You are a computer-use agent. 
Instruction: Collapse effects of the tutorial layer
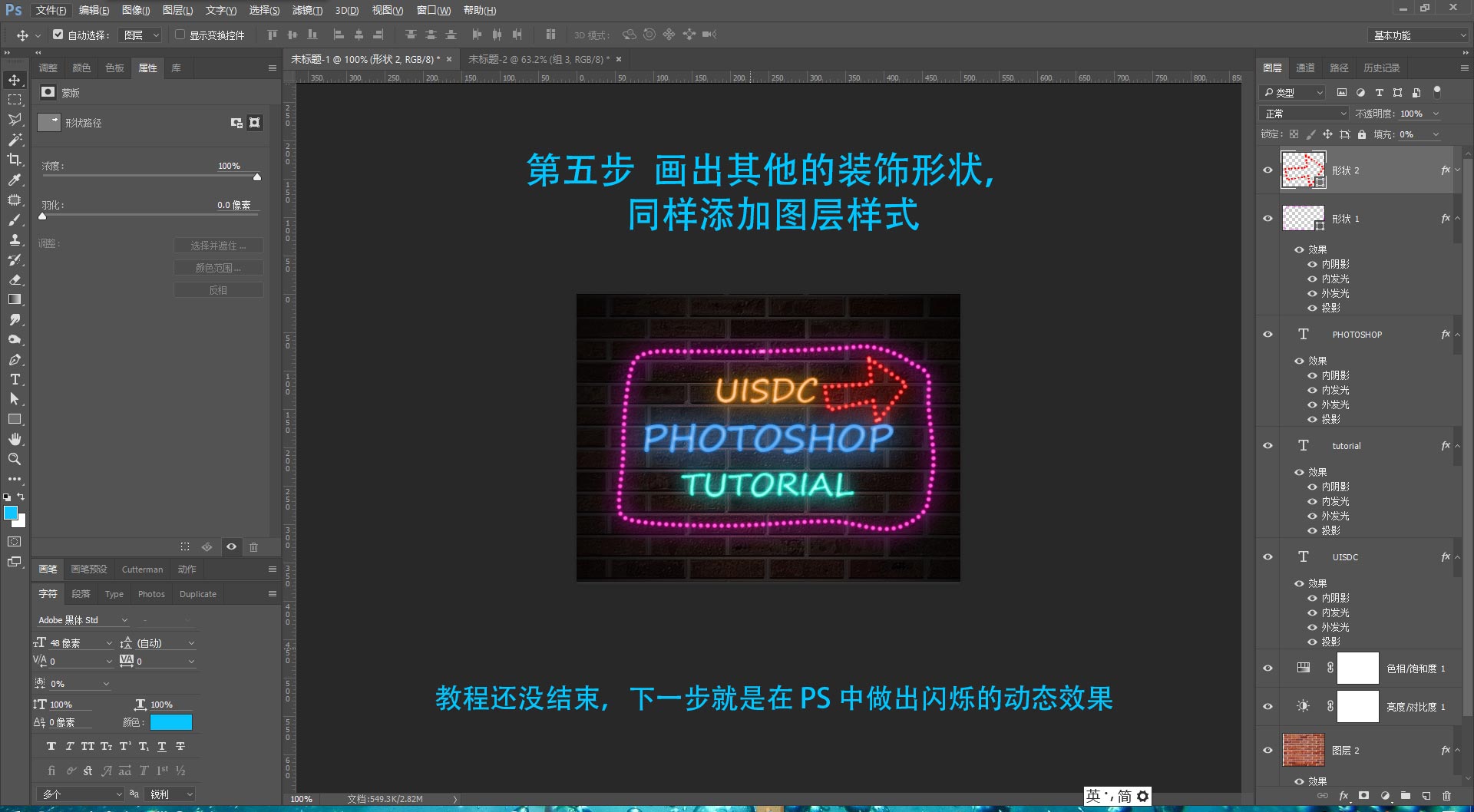[1457, 446]
